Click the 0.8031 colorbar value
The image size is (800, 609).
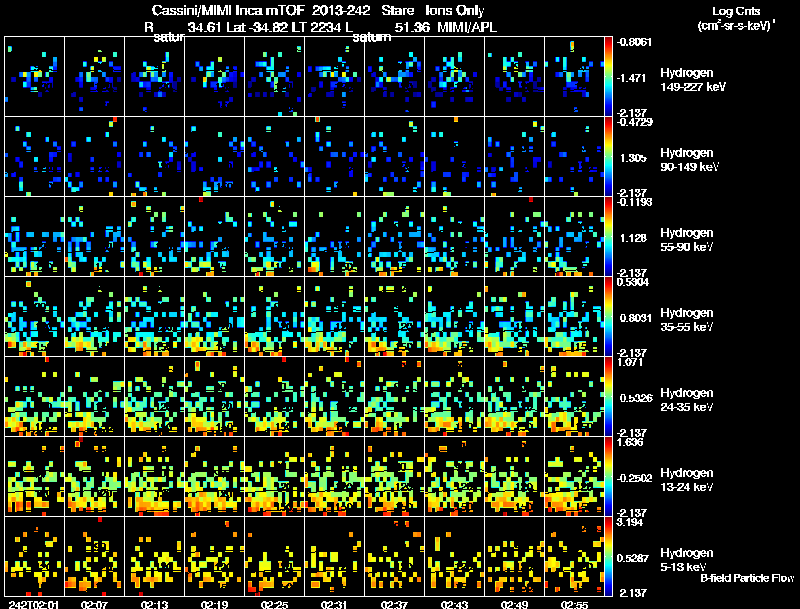click(x=636, y=318)
